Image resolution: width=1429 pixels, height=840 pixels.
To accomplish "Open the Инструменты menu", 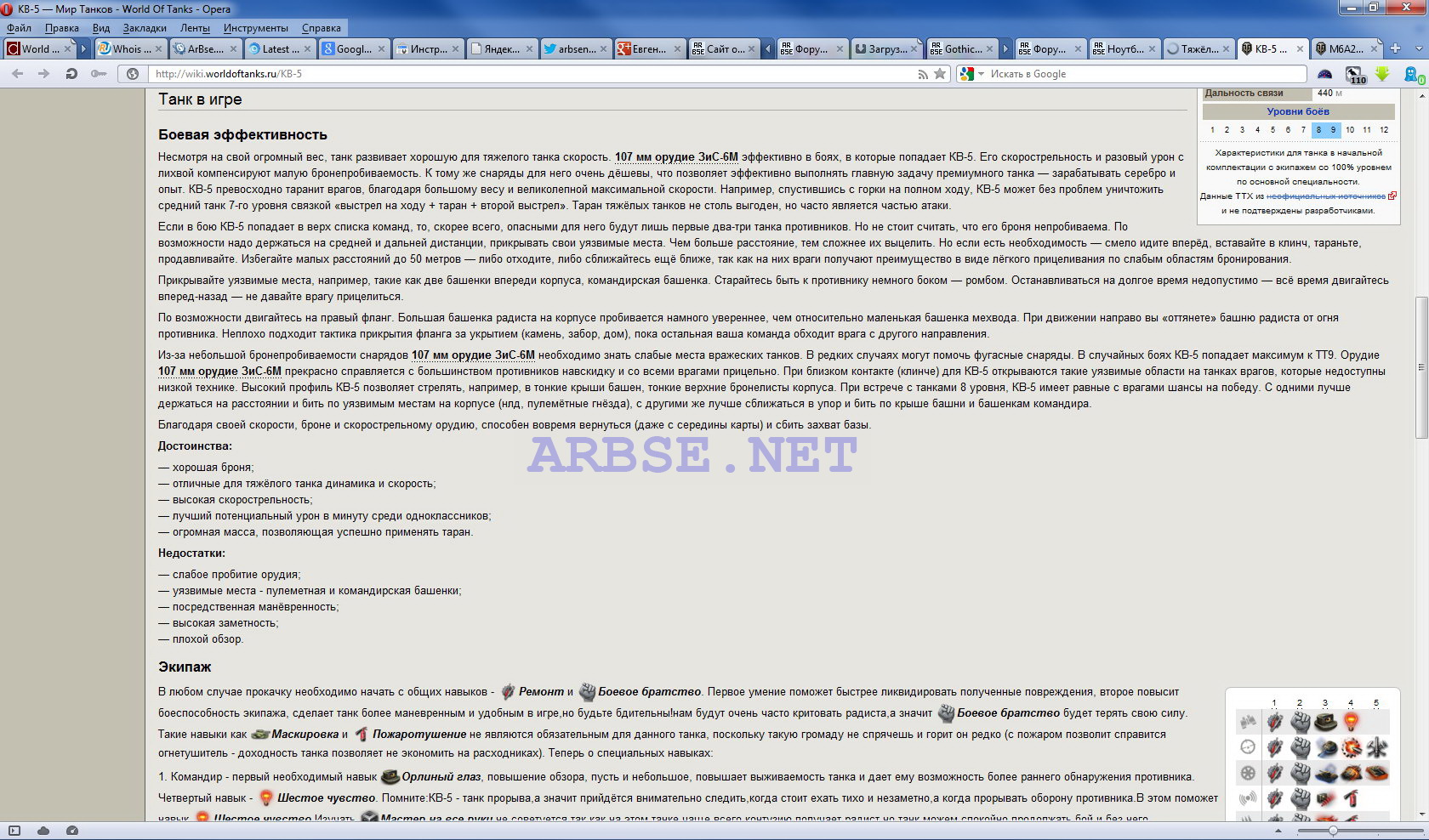I will pyautogui.click(x=256, y=28).
